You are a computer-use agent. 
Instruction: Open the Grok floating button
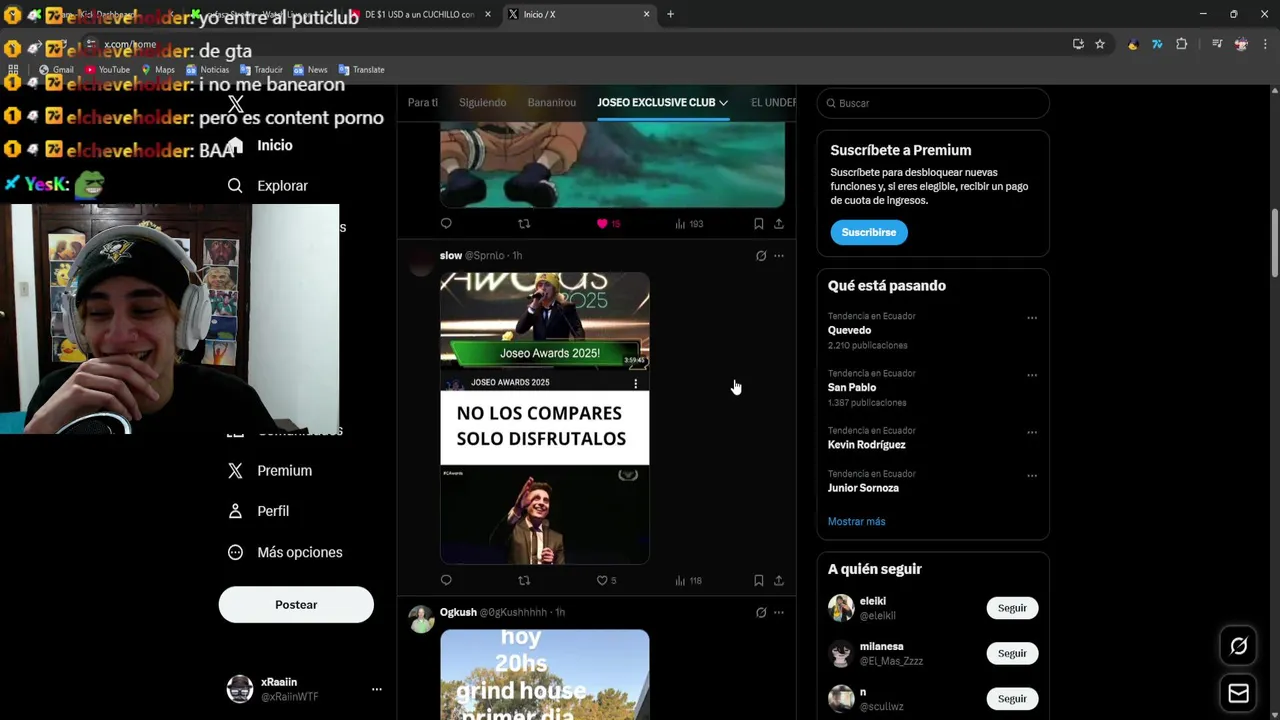pyautogui.click(x=1238, y=646)
